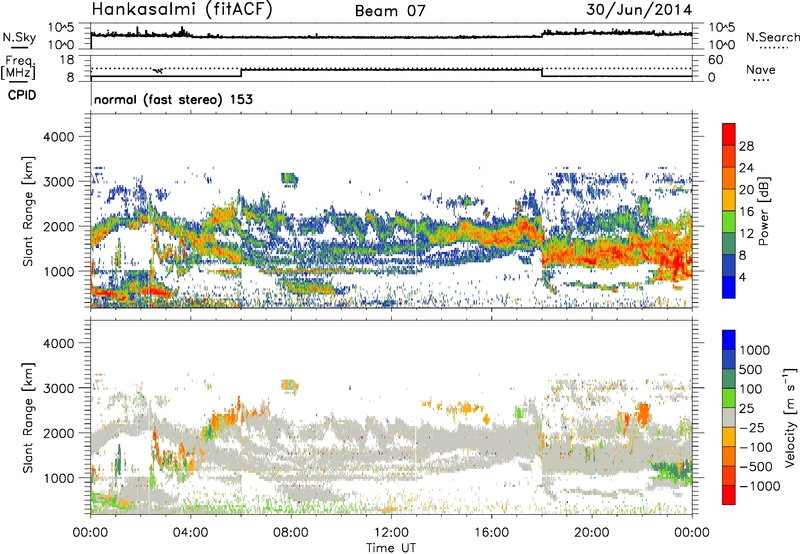
Task: Click the 'N.Sky' axis label
Action: (x=19, y=37)
